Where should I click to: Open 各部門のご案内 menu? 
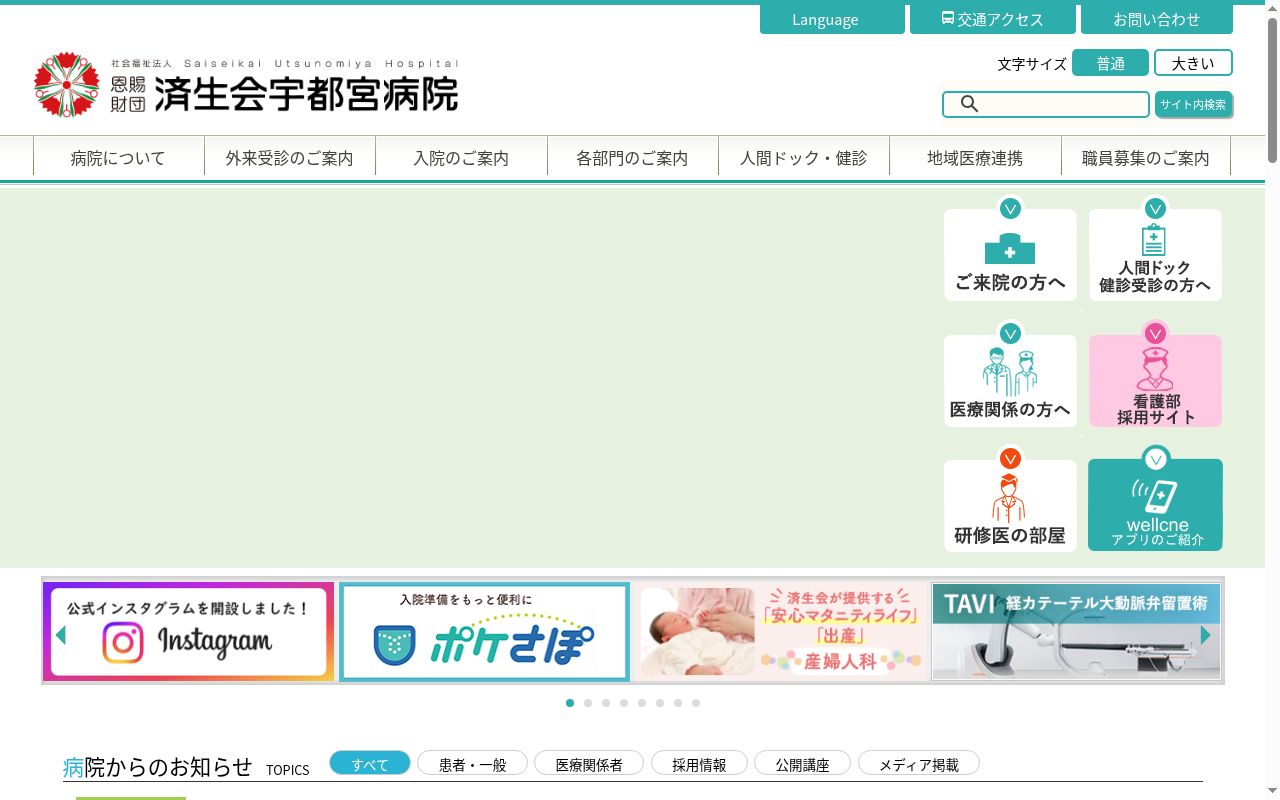coord(632,157)
